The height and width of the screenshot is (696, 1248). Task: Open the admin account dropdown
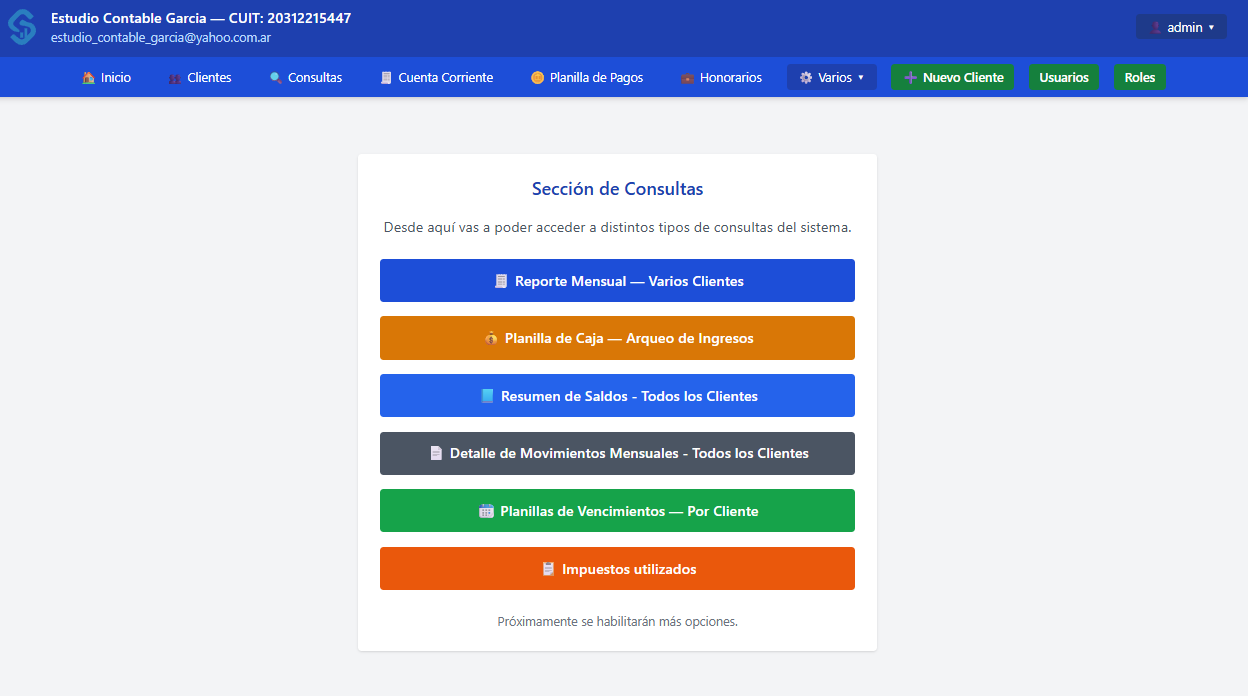click(x=1181, y=27)
